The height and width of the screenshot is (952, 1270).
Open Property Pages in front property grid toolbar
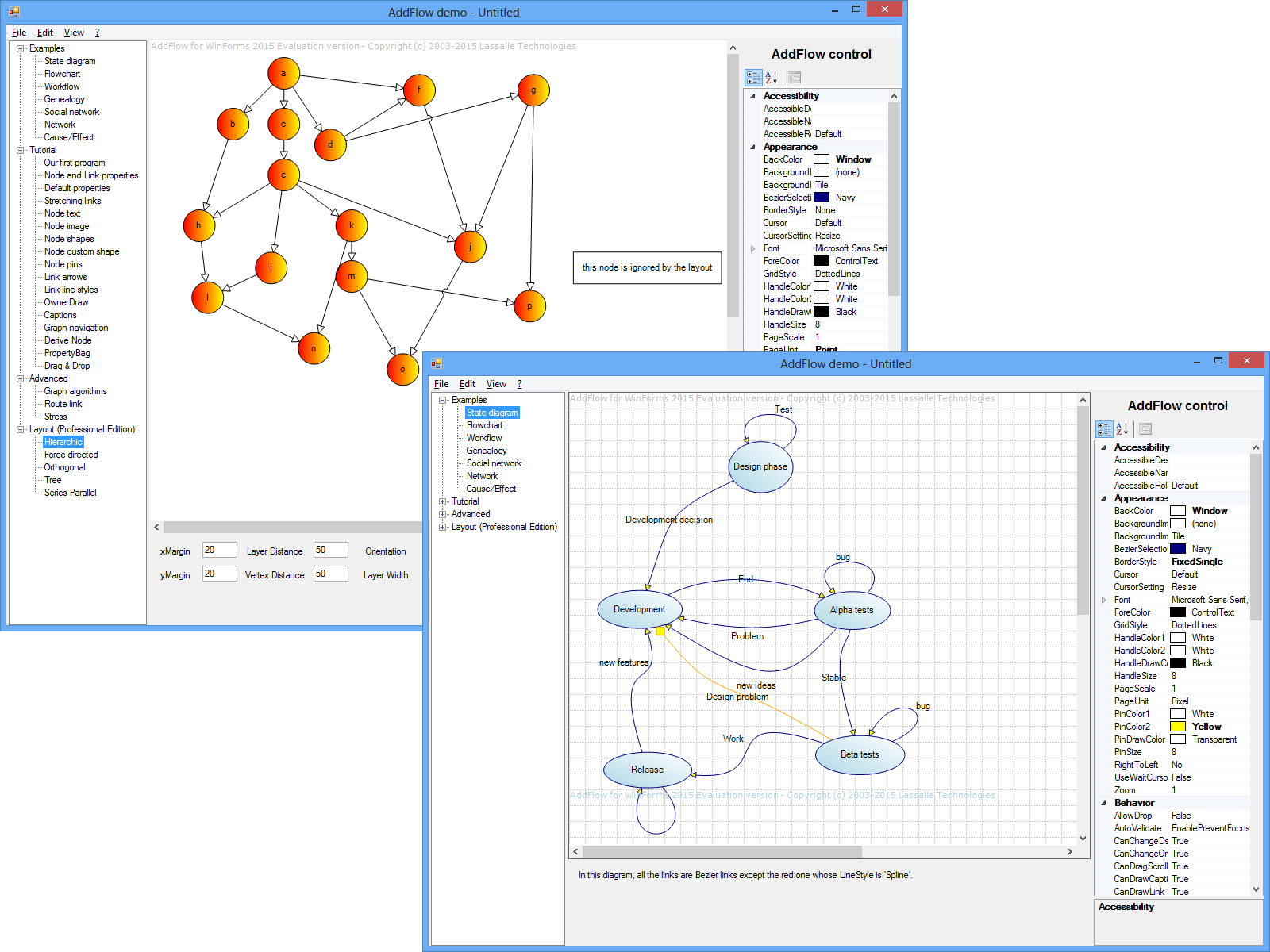click(1145, 428)
